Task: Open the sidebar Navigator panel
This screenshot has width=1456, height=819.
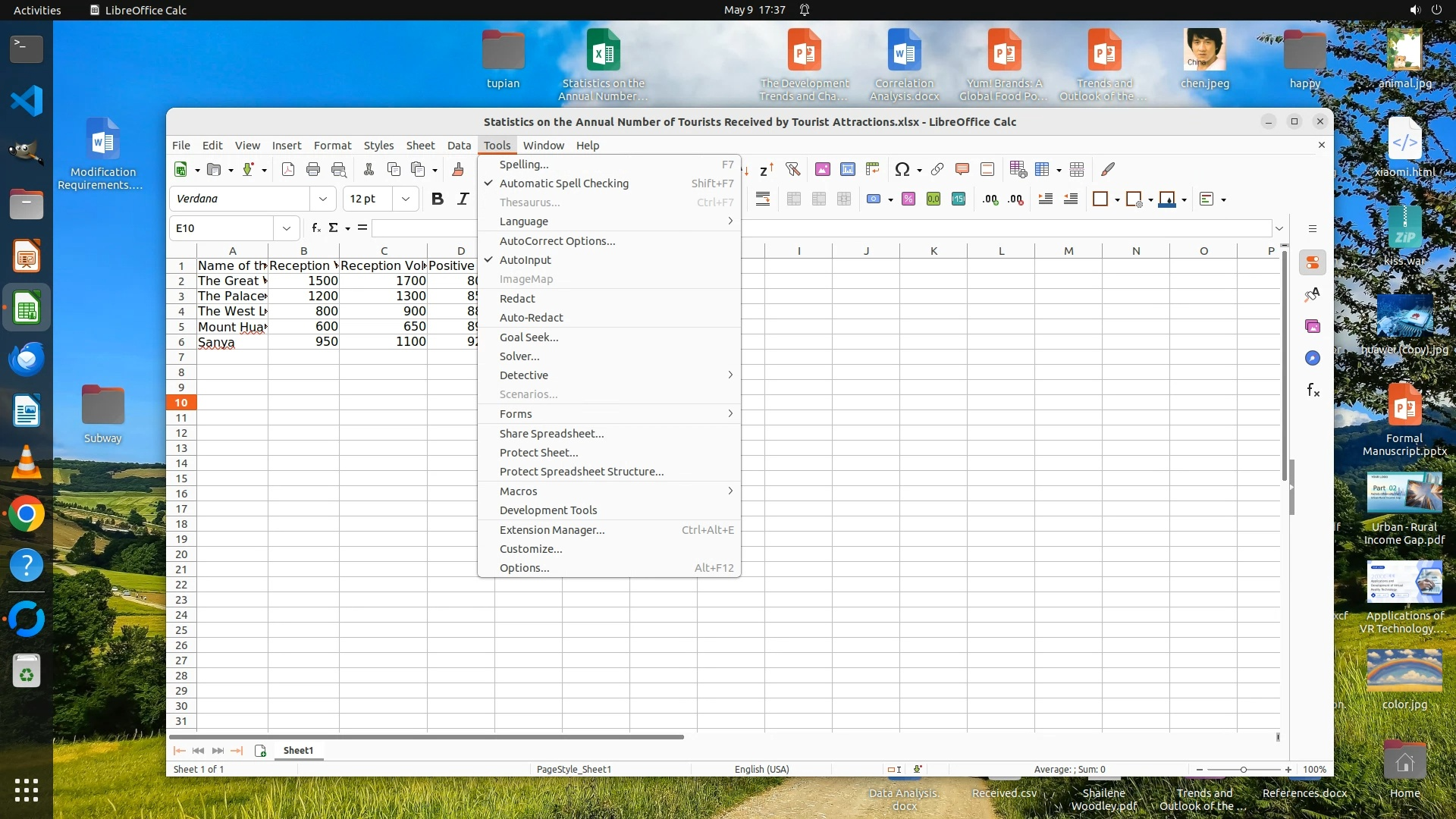Action: (x=1313, y=358)
